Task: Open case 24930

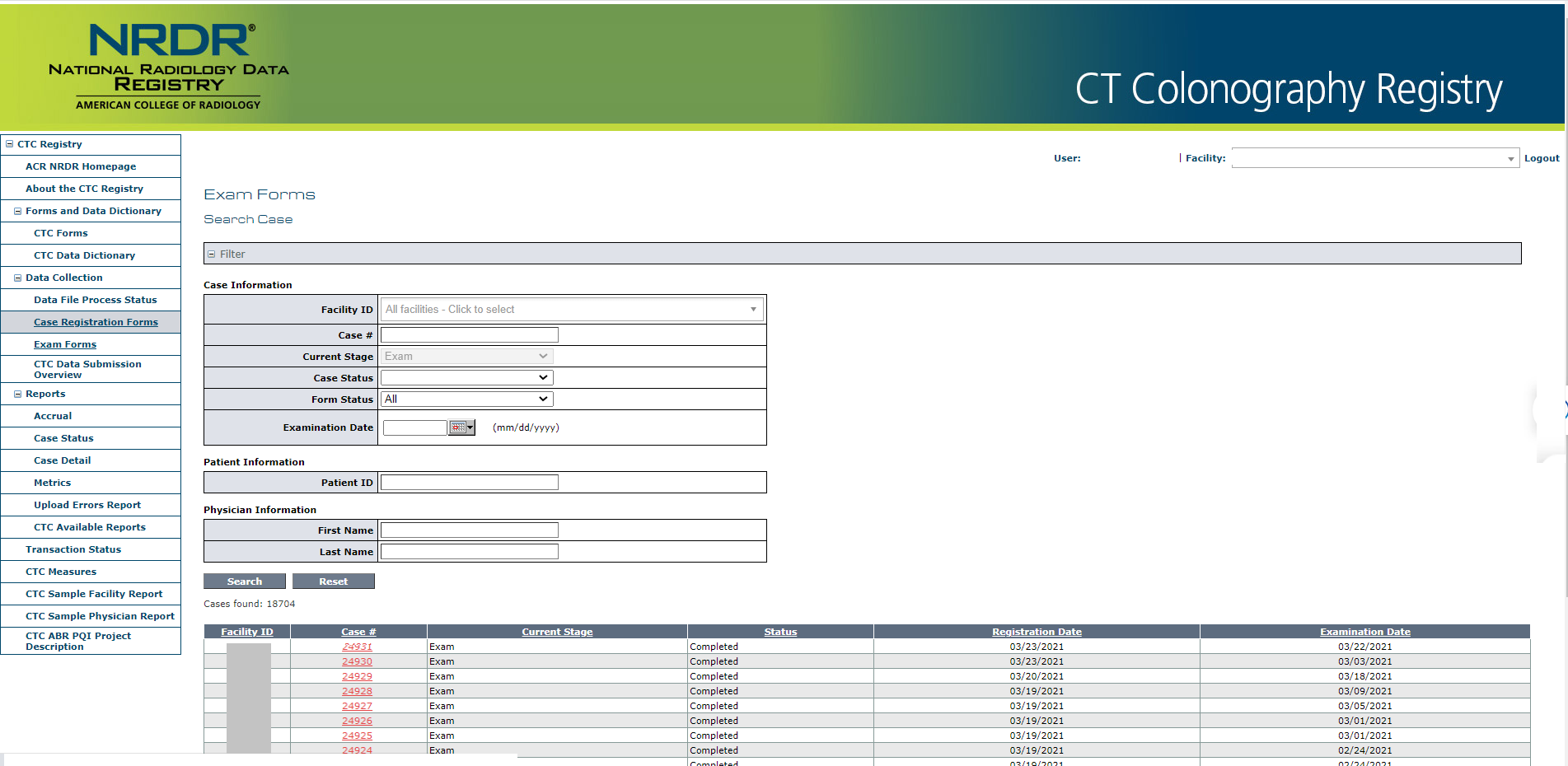Action: point(358,661)
